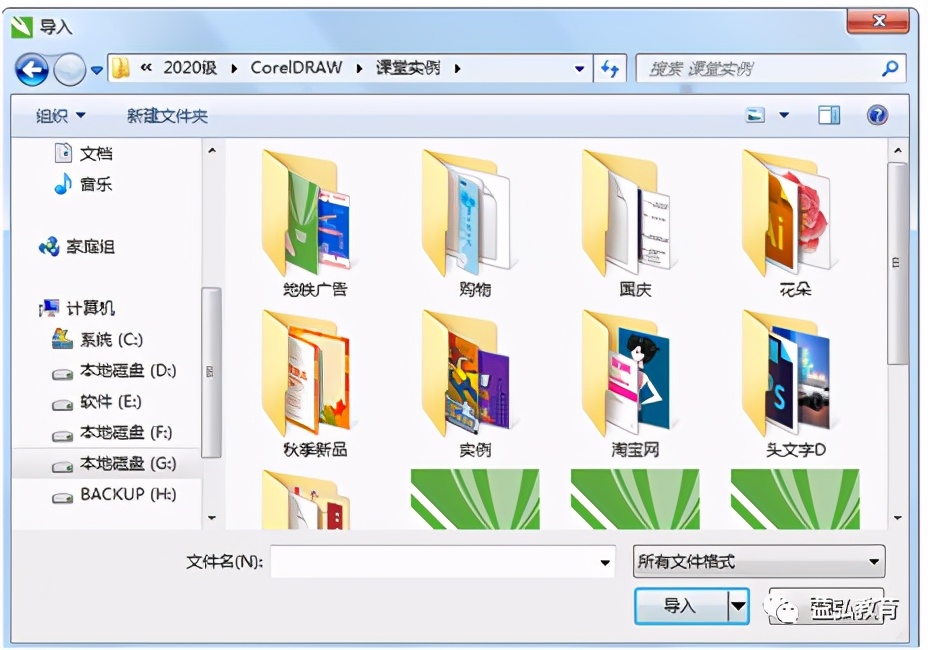Image resolution: width=928 pixels, height=650 pixels.
Task: Expand the 导入 button dropdown arrow
Action: pyautogui.click(x=736, y=608)
